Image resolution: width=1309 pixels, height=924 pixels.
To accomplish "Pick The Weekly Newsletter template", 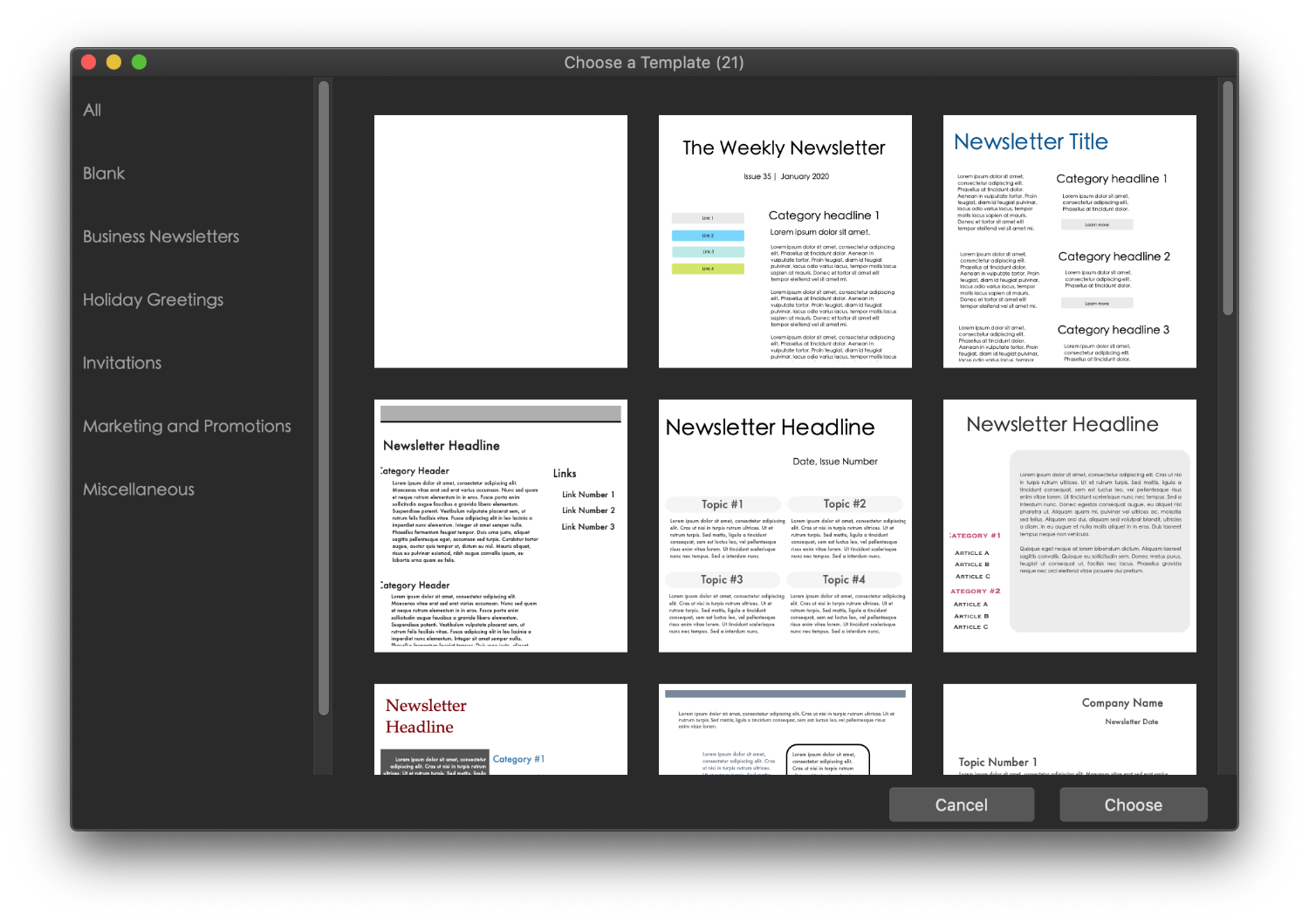I will click(785, 242).
